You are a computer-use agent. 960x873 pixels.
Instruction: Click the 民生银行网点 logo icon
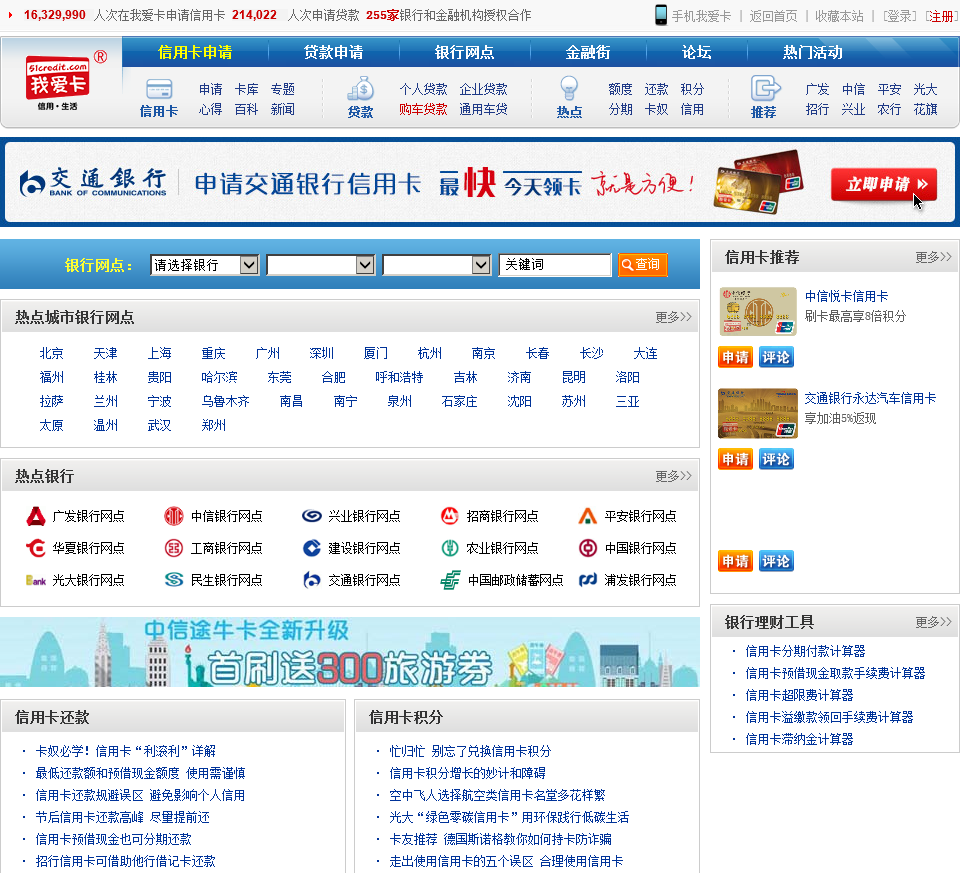[x=174, y=580]
